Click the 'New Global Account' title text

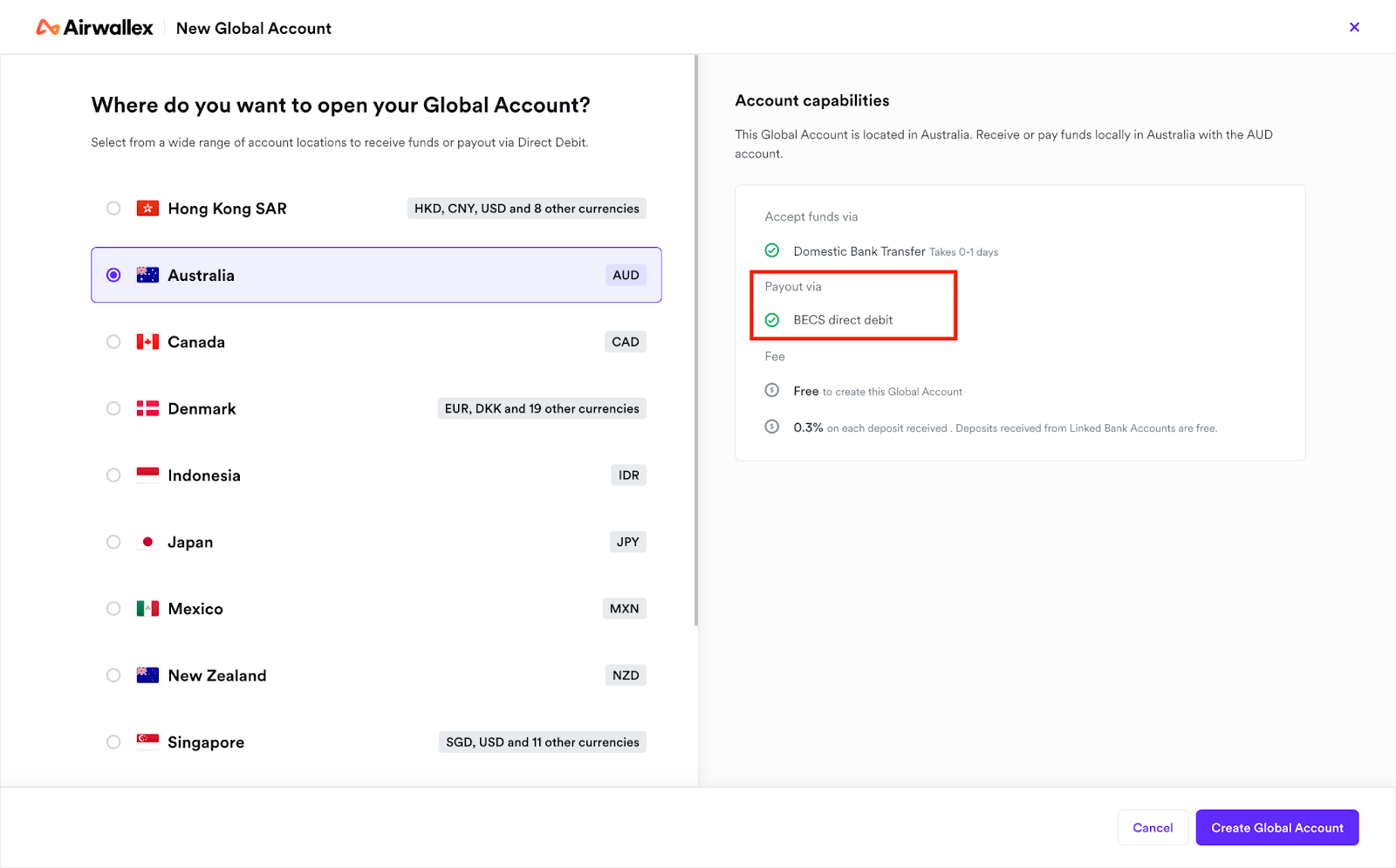(254, 28)
